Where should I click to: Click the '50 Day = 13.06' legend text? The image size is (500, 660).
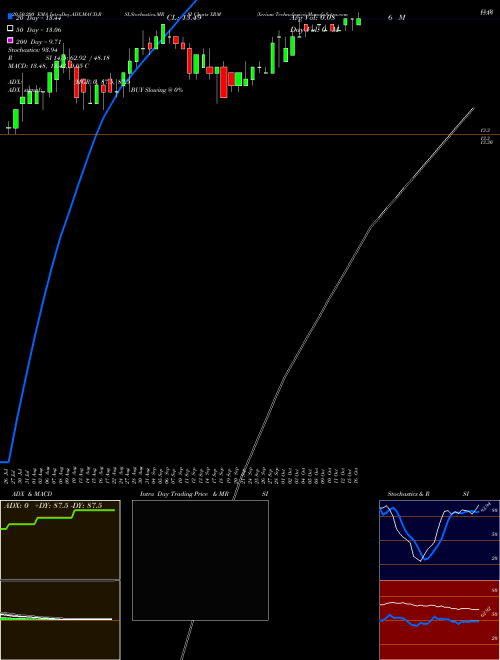pyautogui.click(x=39, y=30)
